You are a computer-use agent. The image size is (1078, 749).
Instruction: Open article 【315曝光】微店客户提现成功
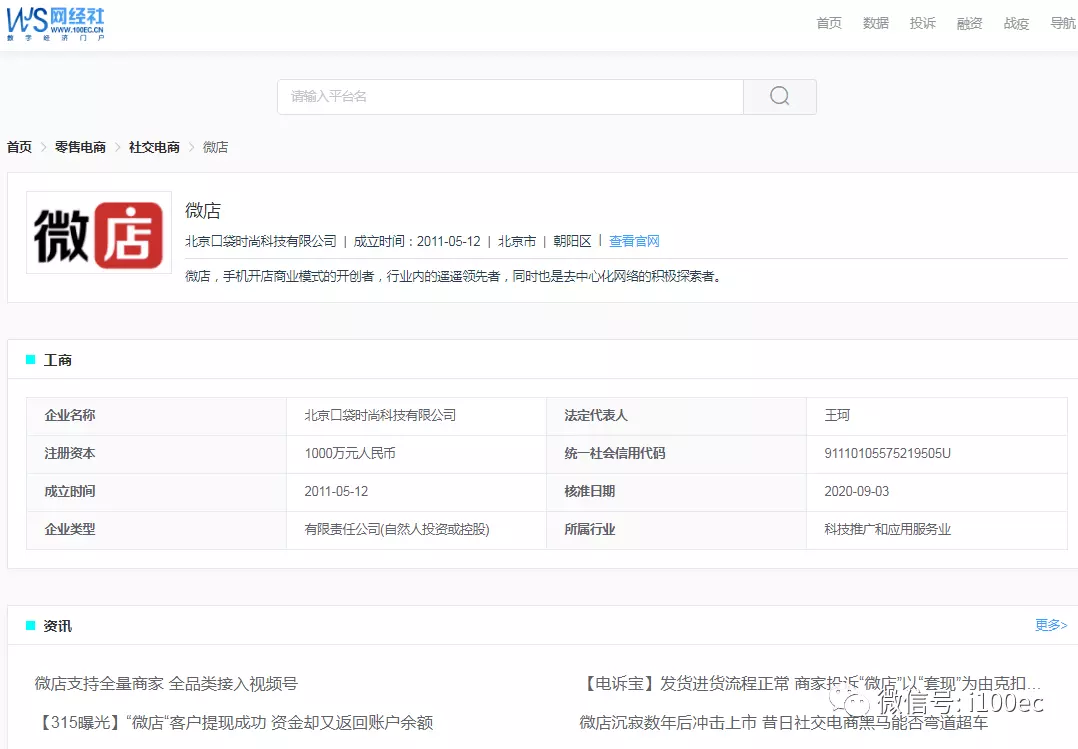(x=234, y=722)
